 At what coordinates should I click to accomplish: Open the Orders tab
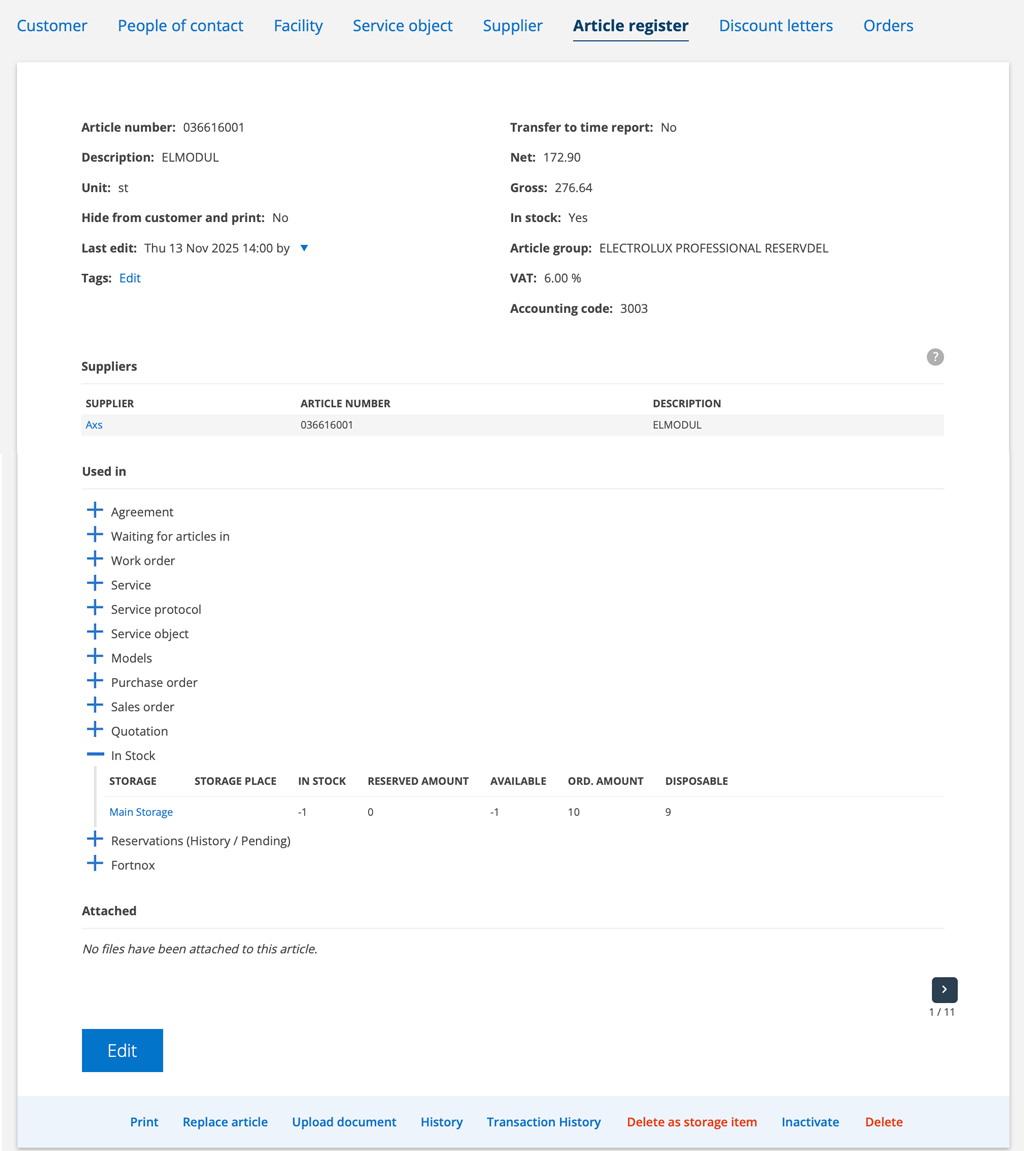click(x=888, y=26)
